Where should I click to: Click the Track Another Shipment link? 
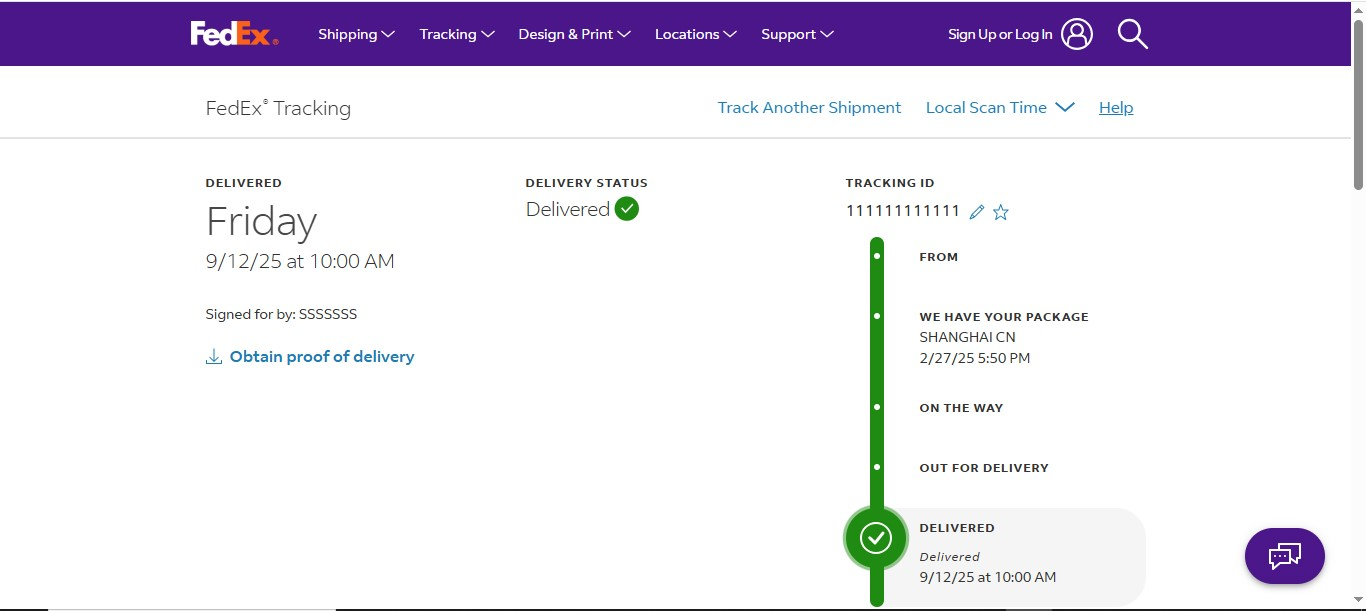[808, 107]
